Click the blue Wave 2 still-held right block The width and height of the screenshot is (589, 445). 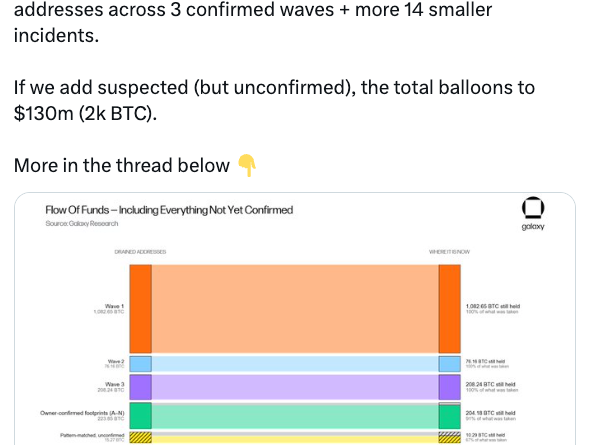[x=450, y=364]
